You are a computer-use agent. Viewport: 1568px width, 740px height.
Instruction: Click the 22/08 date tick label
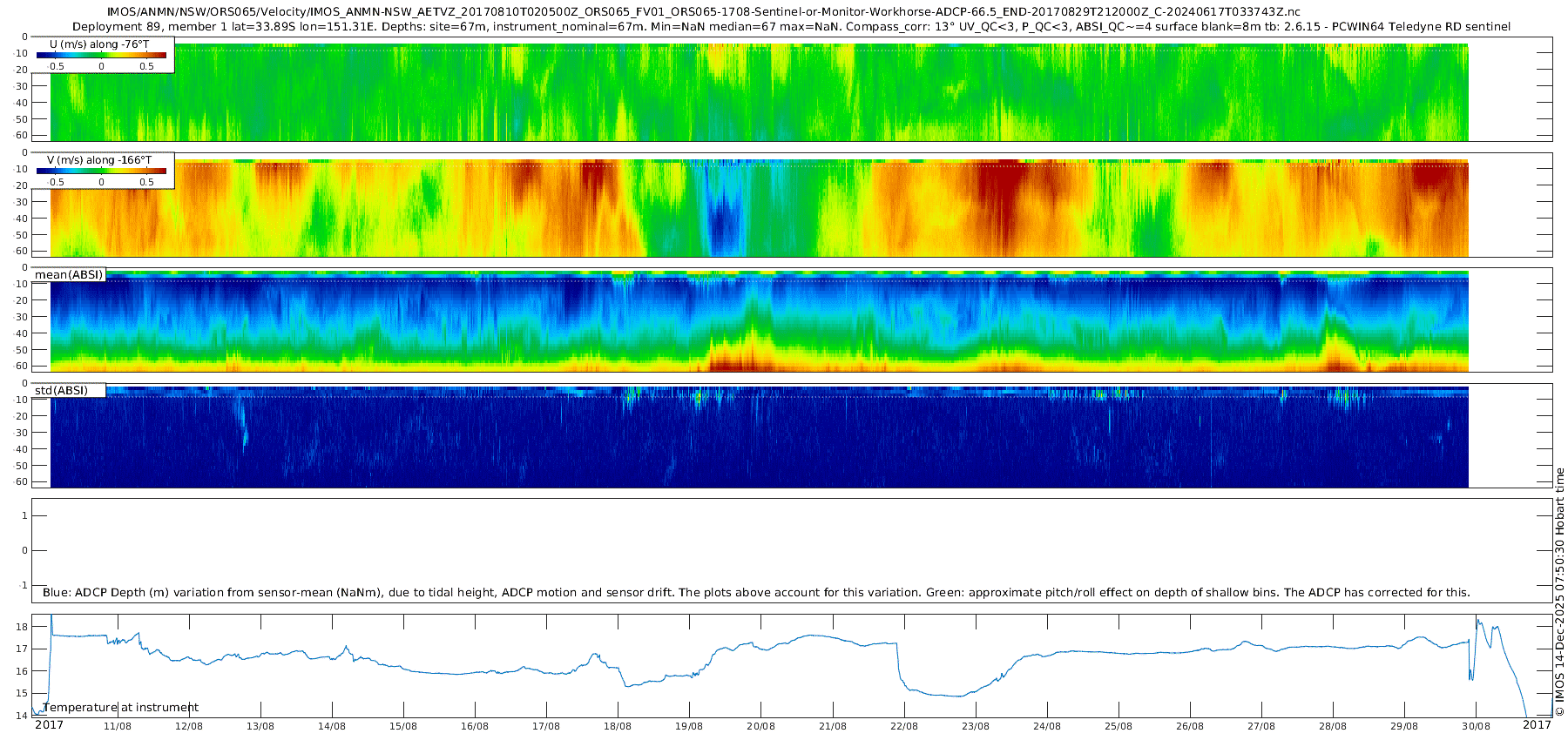pos(904,726)
